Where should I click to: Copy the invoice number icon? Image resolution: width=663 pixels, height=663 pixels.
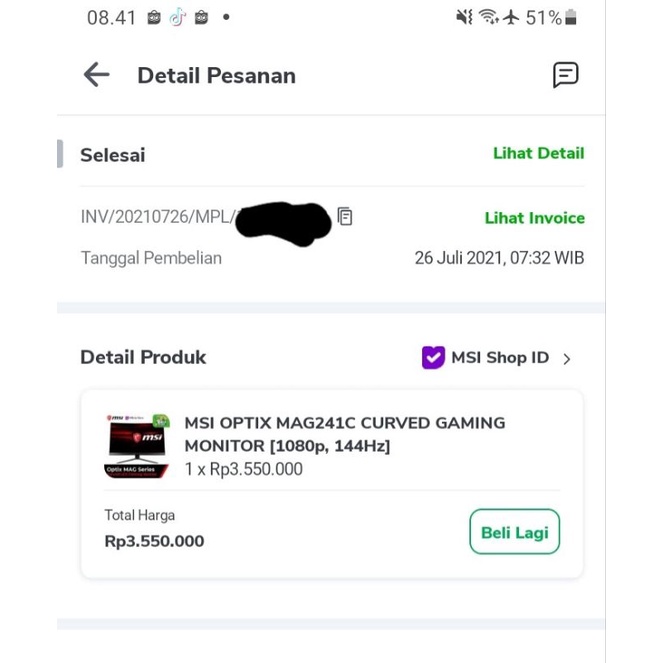point(345,216)
